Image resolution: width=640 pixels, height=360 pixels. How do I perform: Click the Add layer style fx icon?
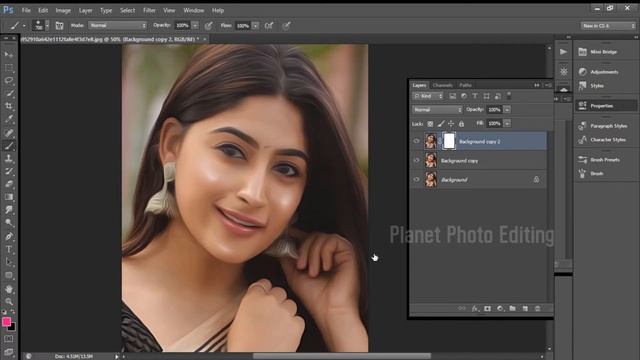pyautogui.click(x=475, y=309)
